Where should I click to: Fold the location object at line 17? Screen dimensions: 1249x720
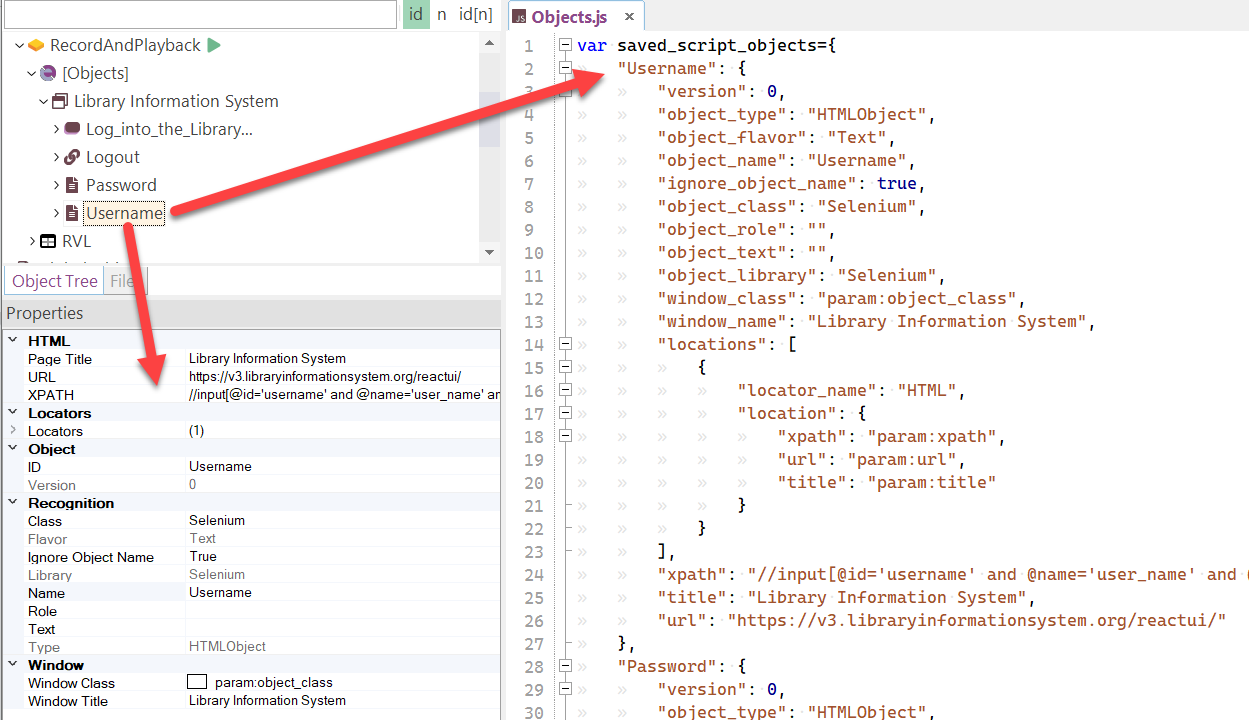coord(565,413)
